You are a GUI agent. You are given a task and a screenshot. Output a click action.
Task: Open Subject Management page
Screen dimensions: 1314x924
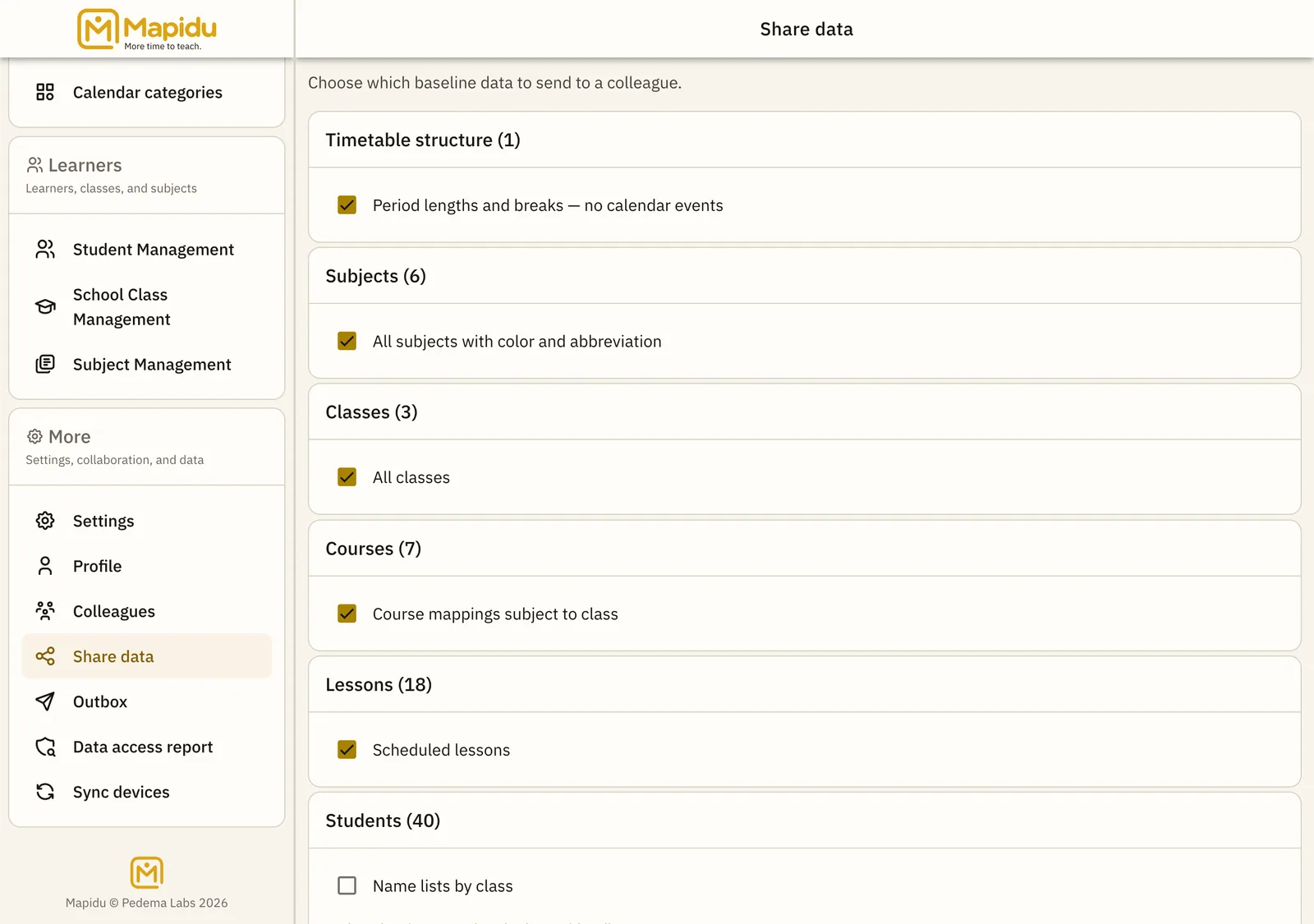pos(147,364)
